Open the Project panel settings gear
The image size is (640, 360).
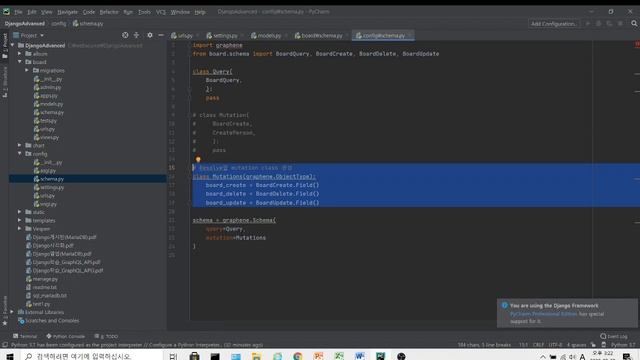coord(150,36)
